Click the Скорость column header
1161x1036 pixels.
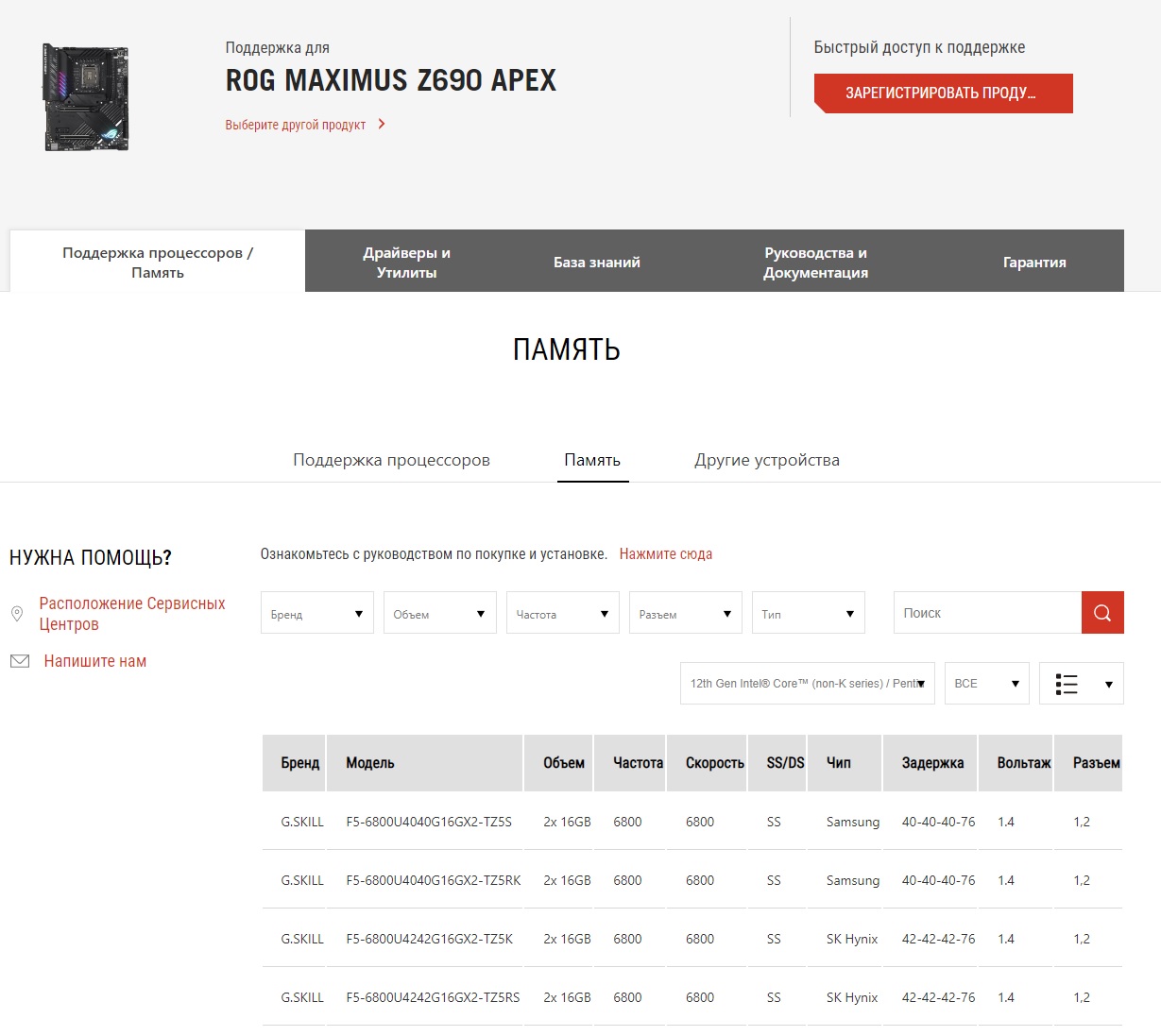[x=707, y=763]
